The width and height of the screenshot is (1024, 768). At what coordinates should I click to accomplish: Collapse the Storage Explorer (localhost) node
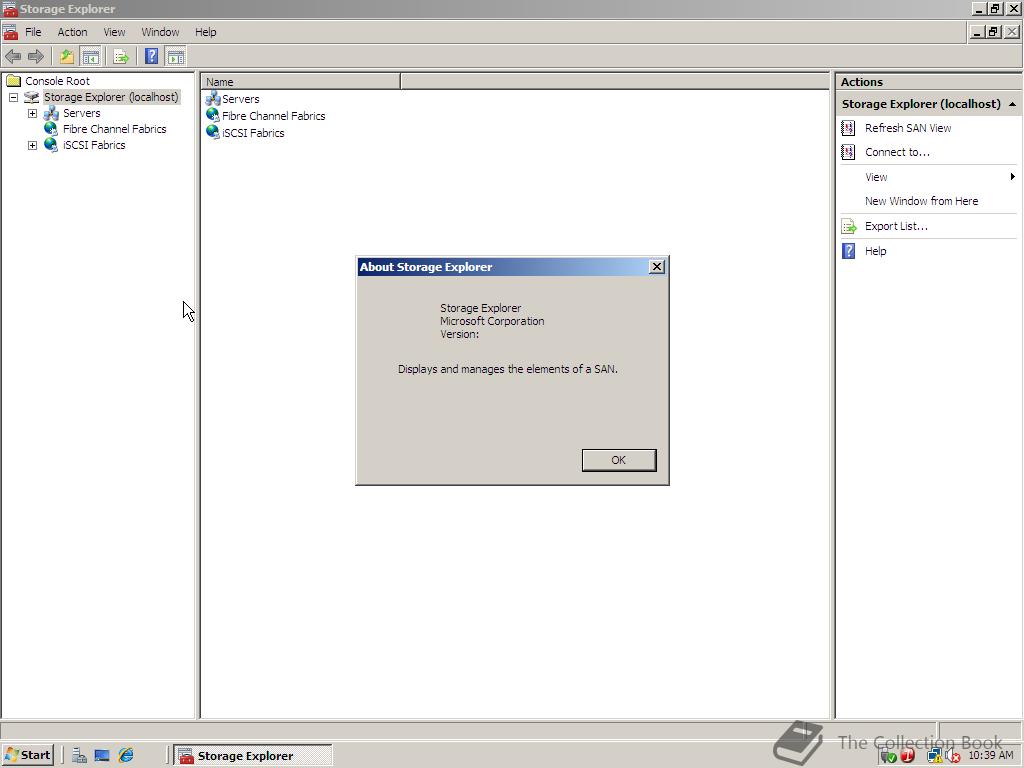pos(13,97)
